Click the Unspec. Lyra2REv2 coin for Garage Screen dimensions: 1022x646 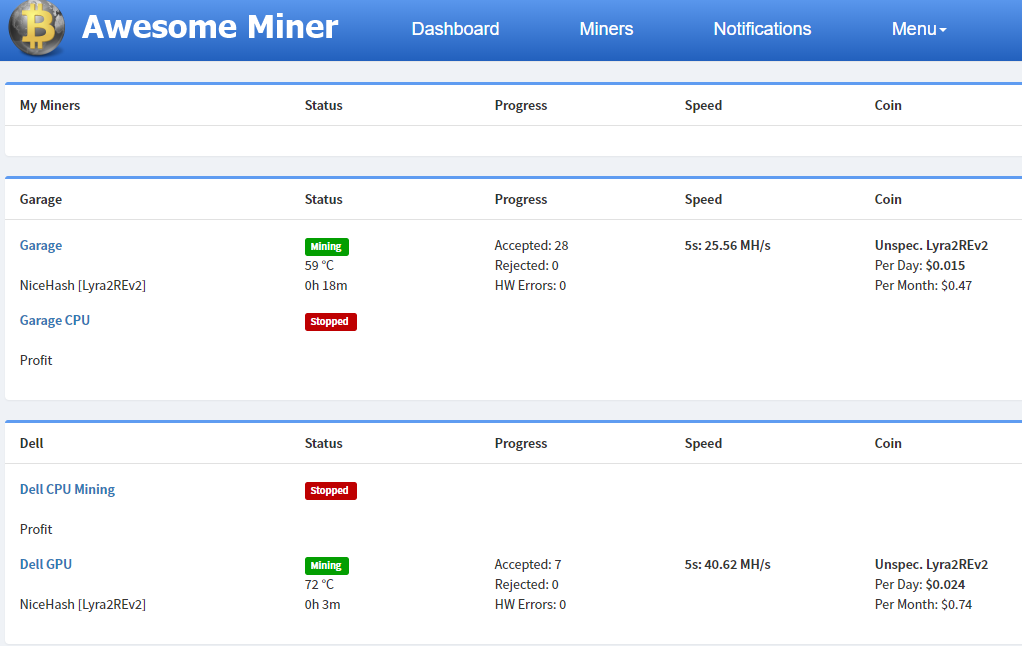pyautogui.click(x=931, y=245)
